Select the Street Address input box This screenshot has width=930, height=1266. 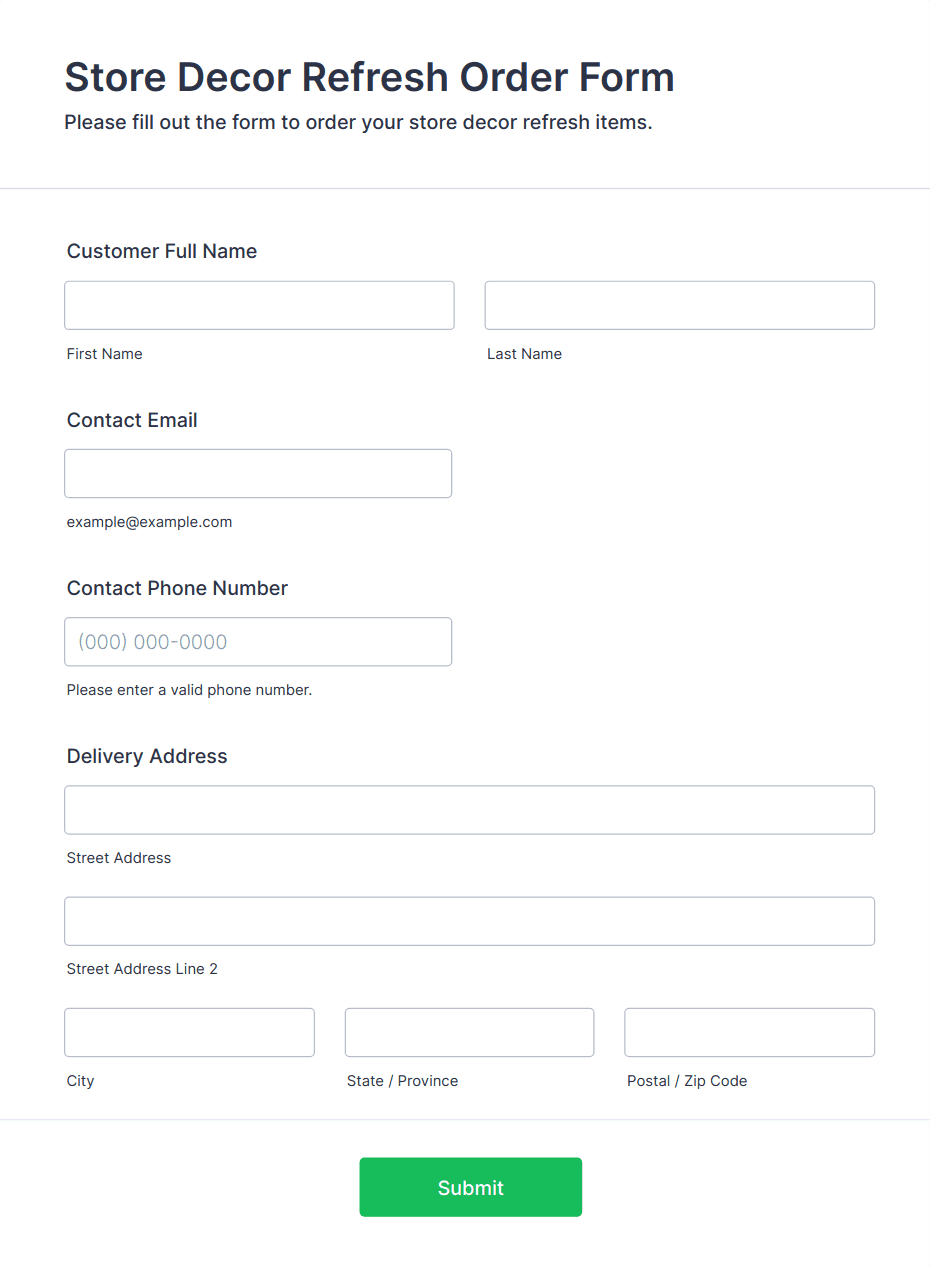(x=469, y=810)
